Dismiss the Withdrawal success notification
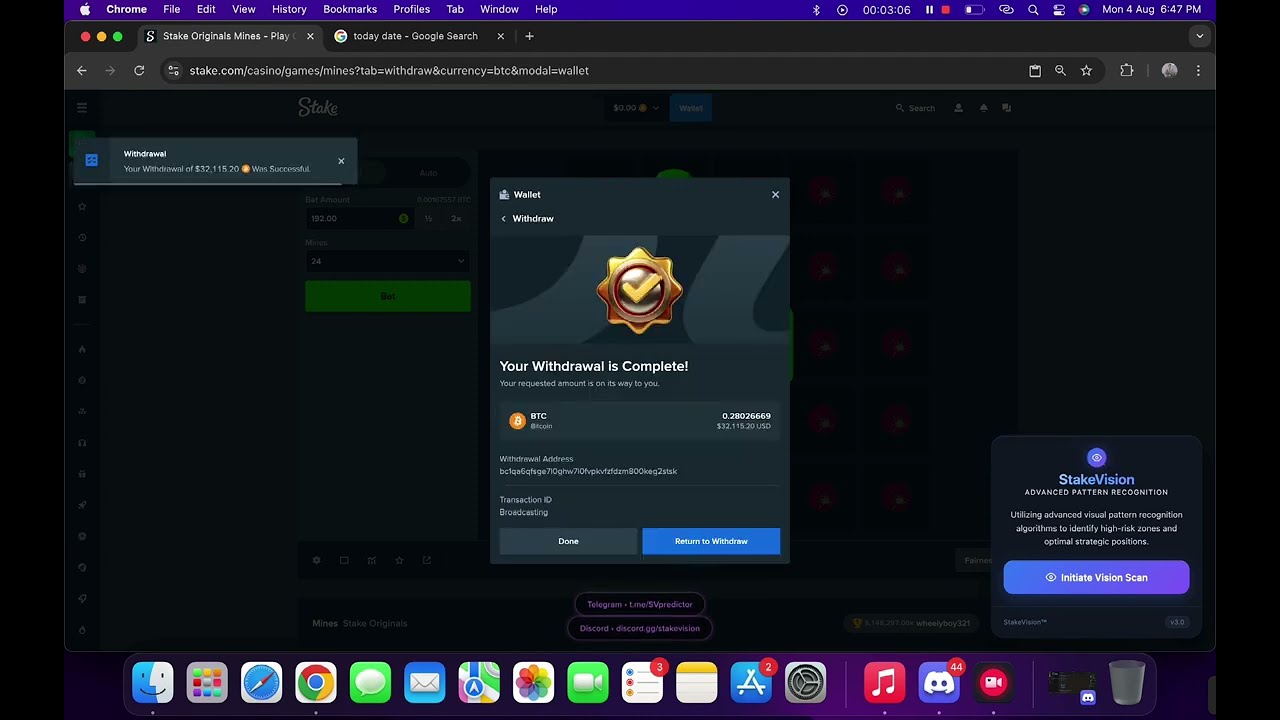The height and width of the screenshot is (720, 1280). click(341, 161)
